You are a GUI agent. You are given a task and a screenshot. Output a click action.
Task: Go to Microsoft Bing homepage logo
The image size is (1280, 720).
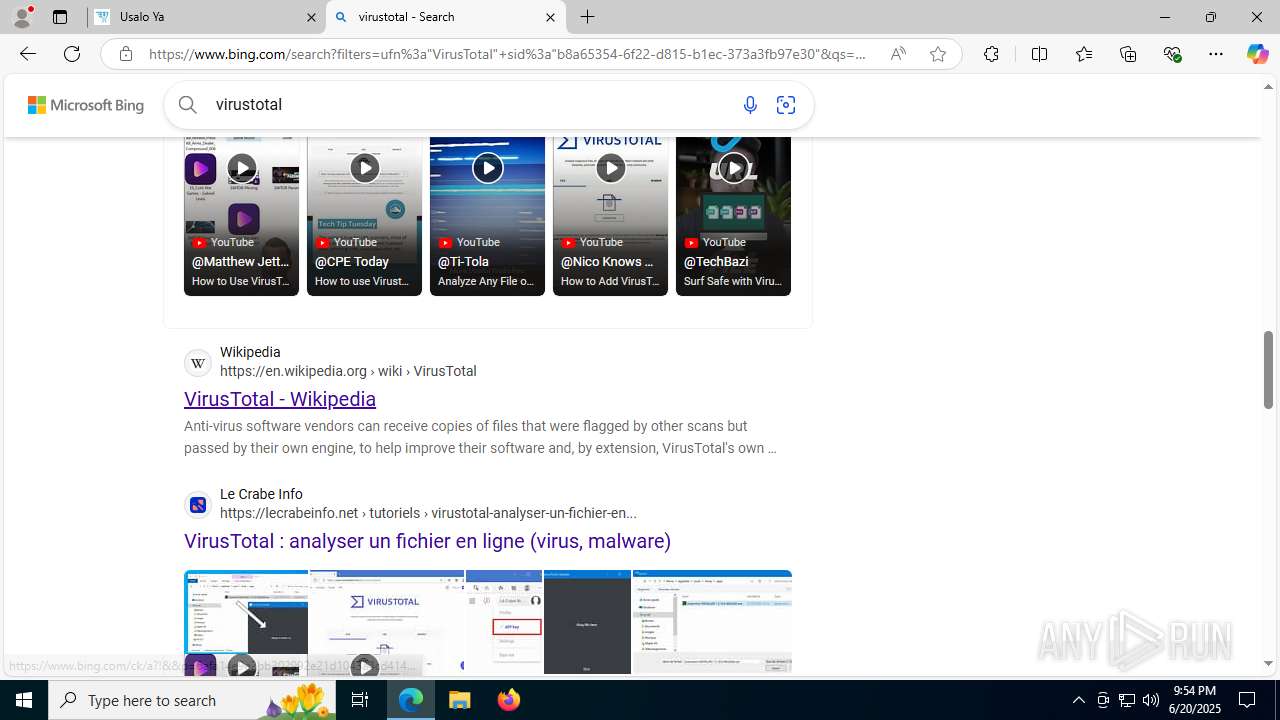click(86, 105)
